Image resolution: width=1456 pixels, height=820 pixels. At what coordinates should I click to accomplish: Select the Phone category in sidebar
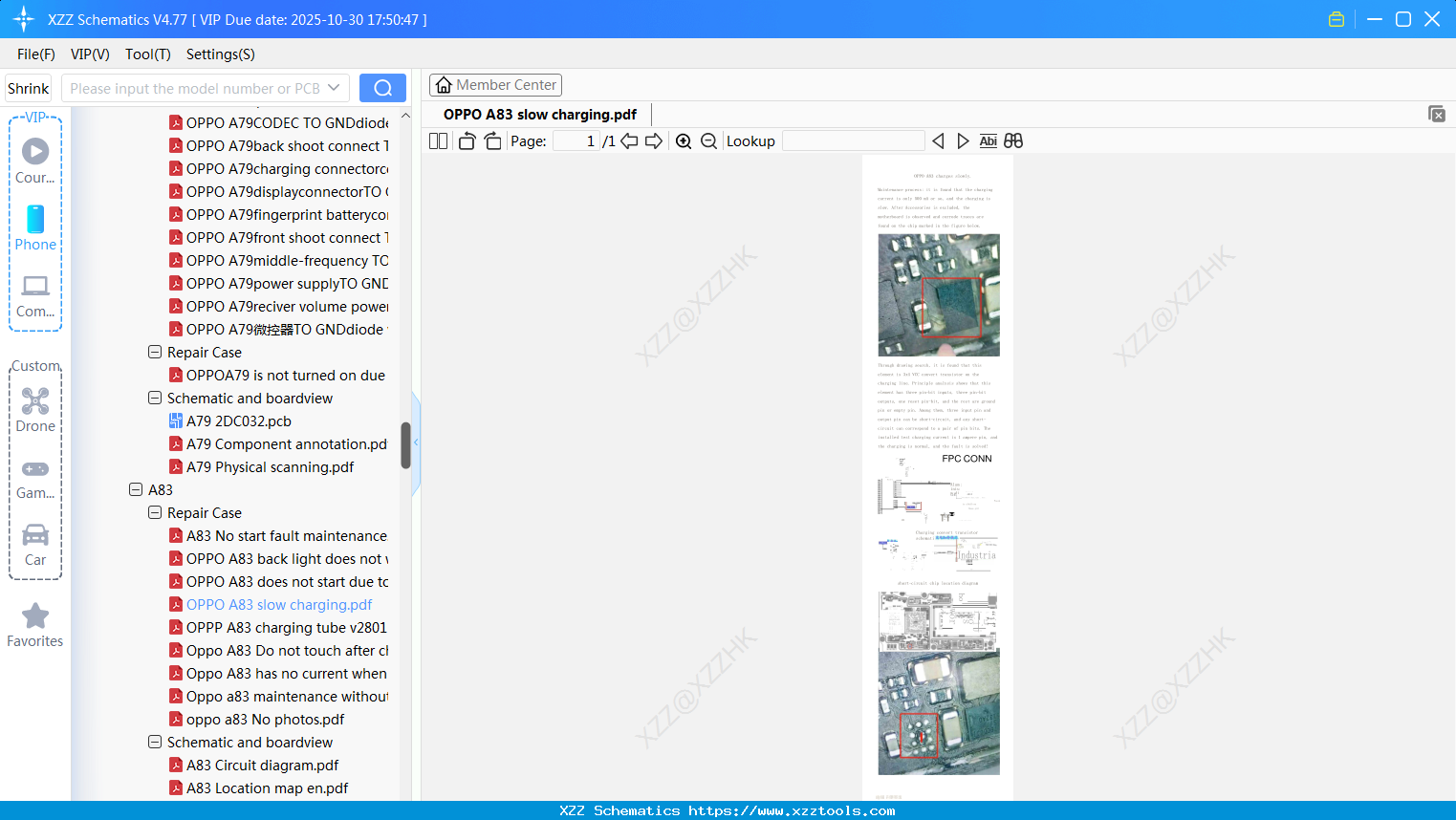(x=35, y=227)
